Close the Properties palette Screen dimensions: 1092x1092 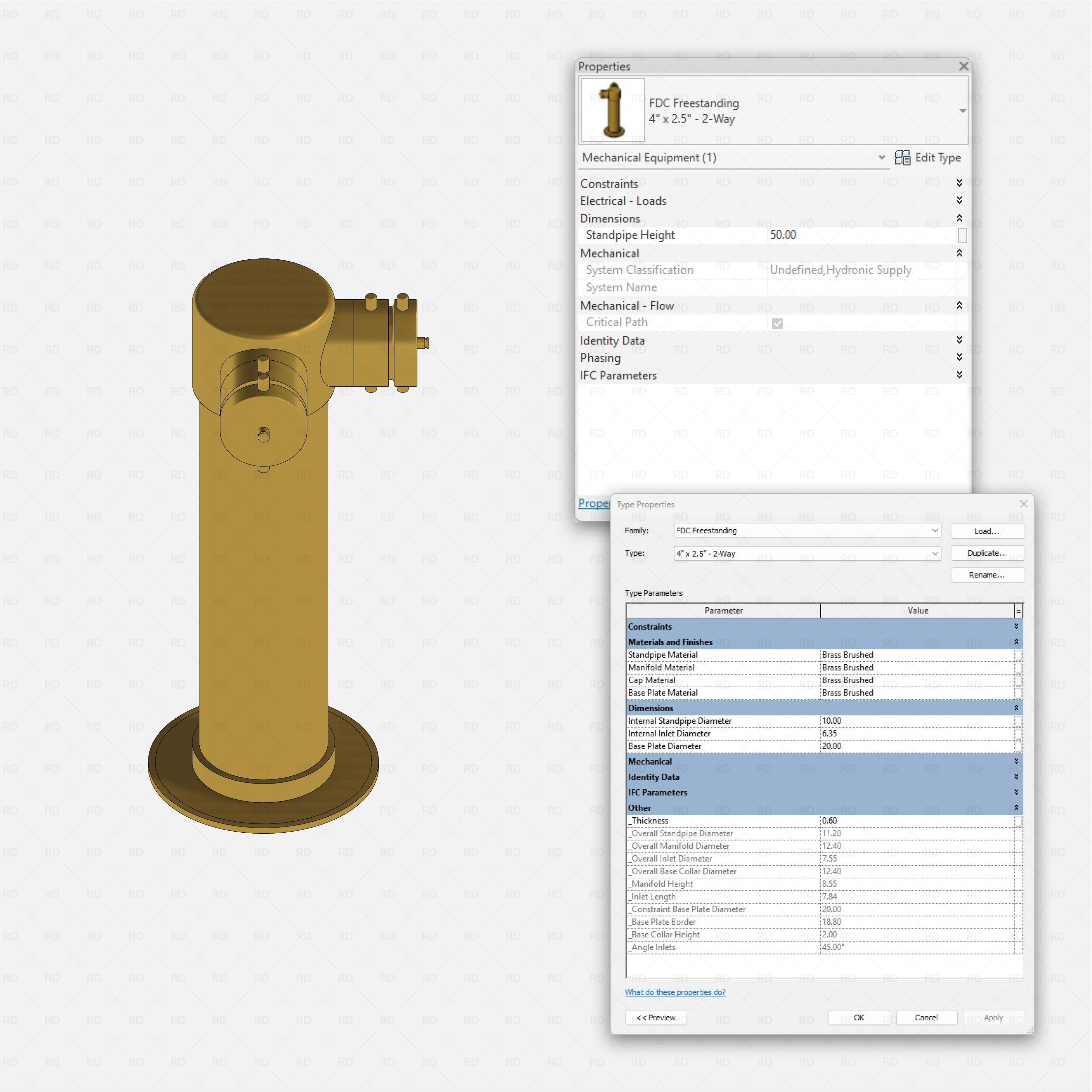click(x=964, y=66)
